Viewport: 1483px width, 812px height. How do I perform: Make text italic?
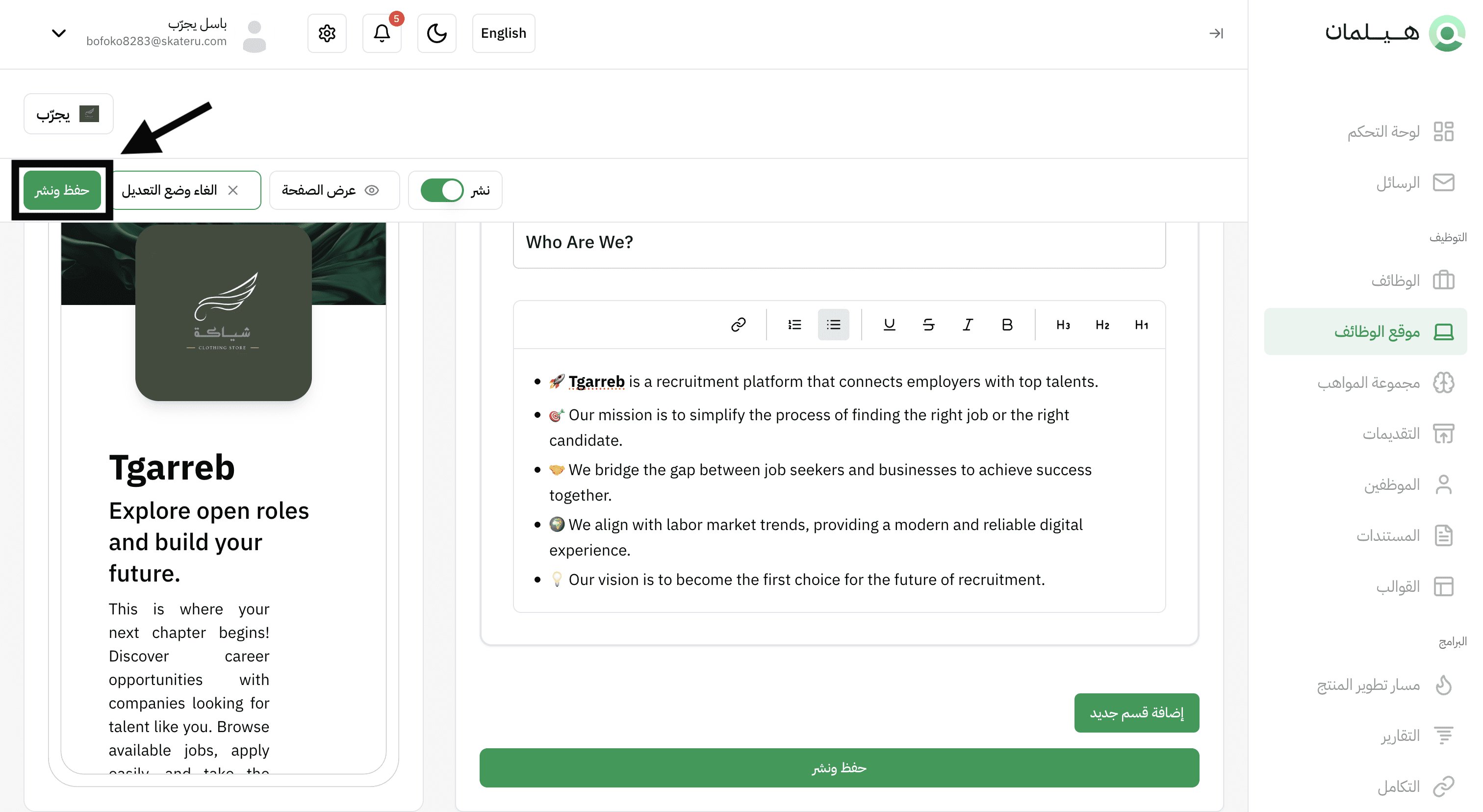(x=968, y=325)
